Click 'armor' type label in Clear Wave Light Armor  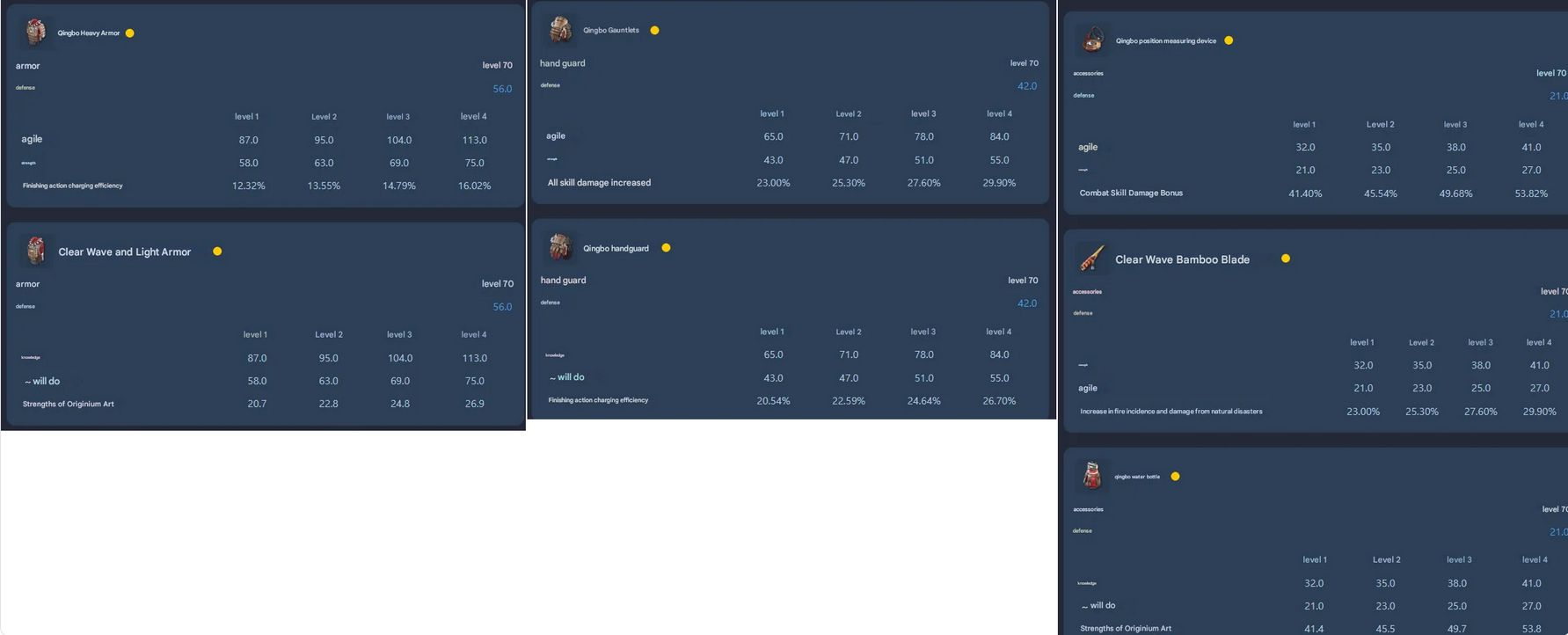click(x=27, y=284)
